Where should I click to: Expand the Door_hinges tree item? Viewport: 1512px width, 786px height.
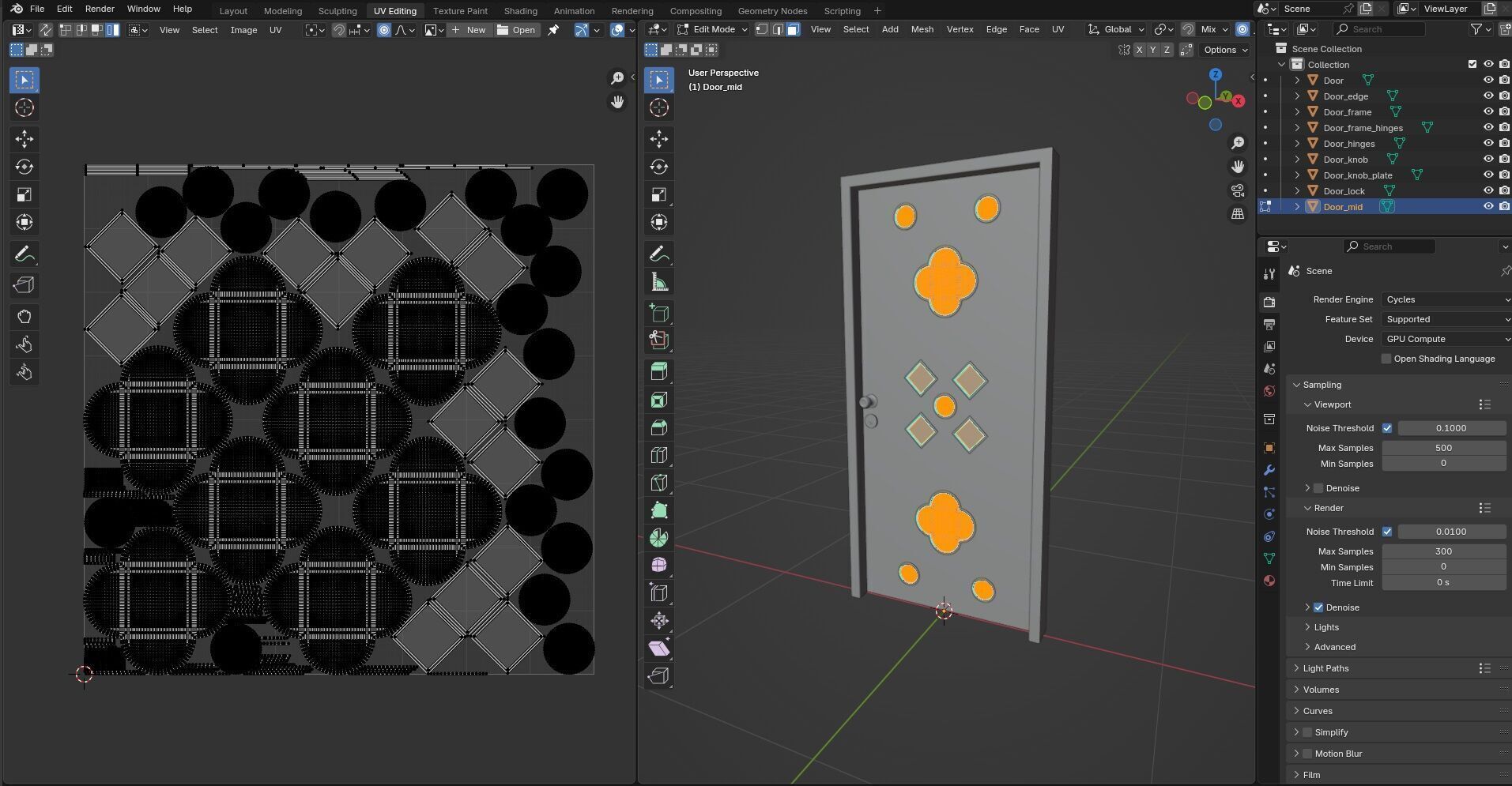1297,144
